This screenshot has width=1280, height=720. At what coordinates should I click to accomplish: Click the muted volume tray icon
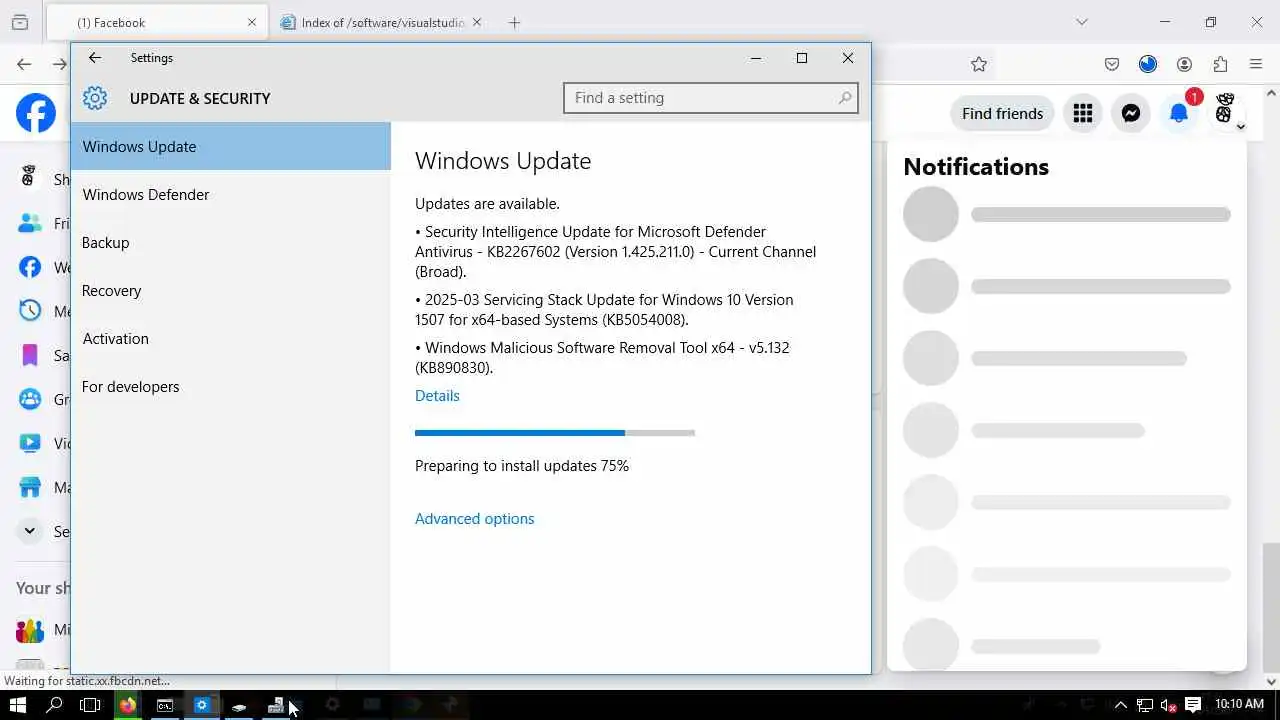[1168, 705]
